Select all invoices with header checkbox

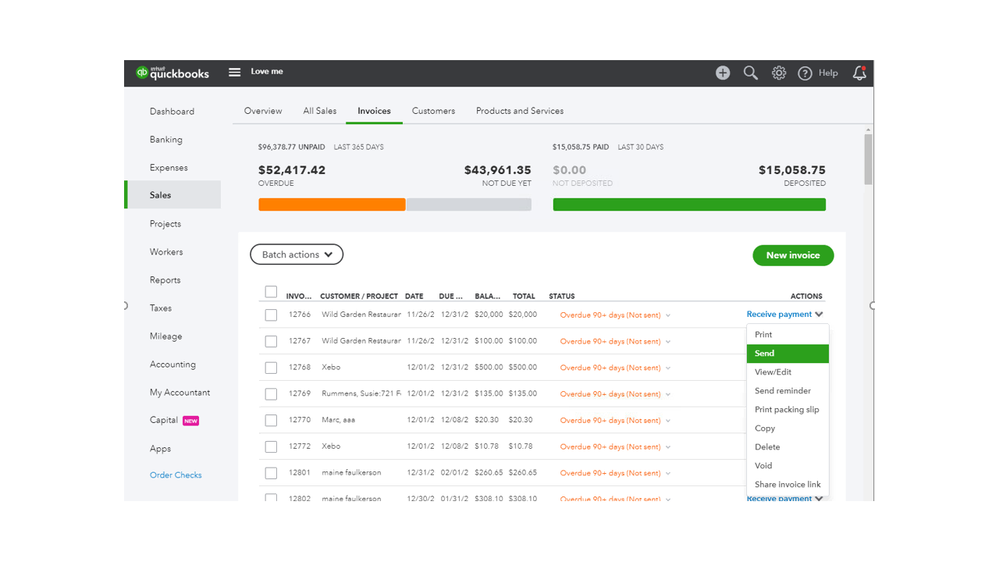pos(271,292)
